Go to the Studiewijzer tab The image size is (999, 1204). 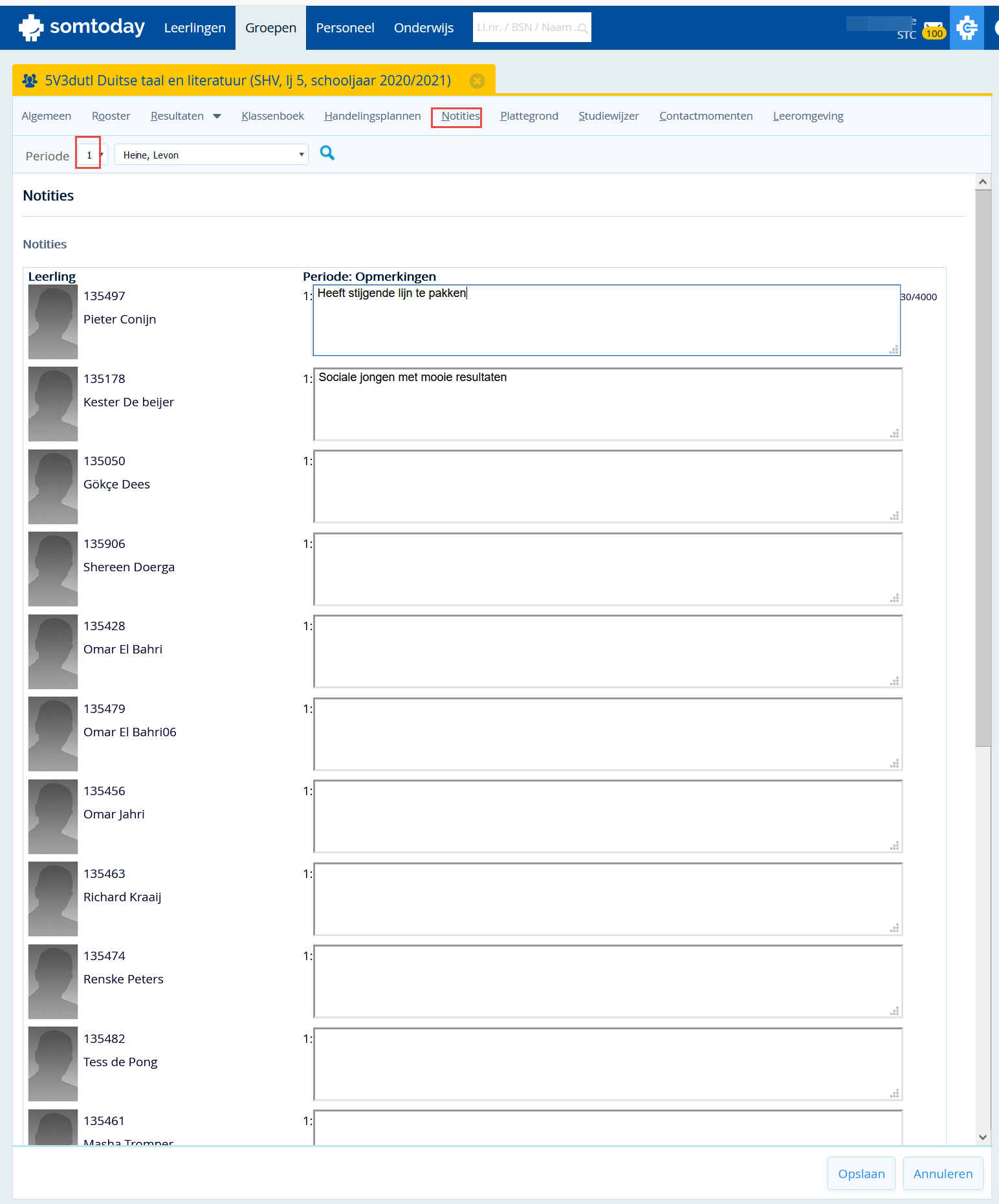click(609, 116)
